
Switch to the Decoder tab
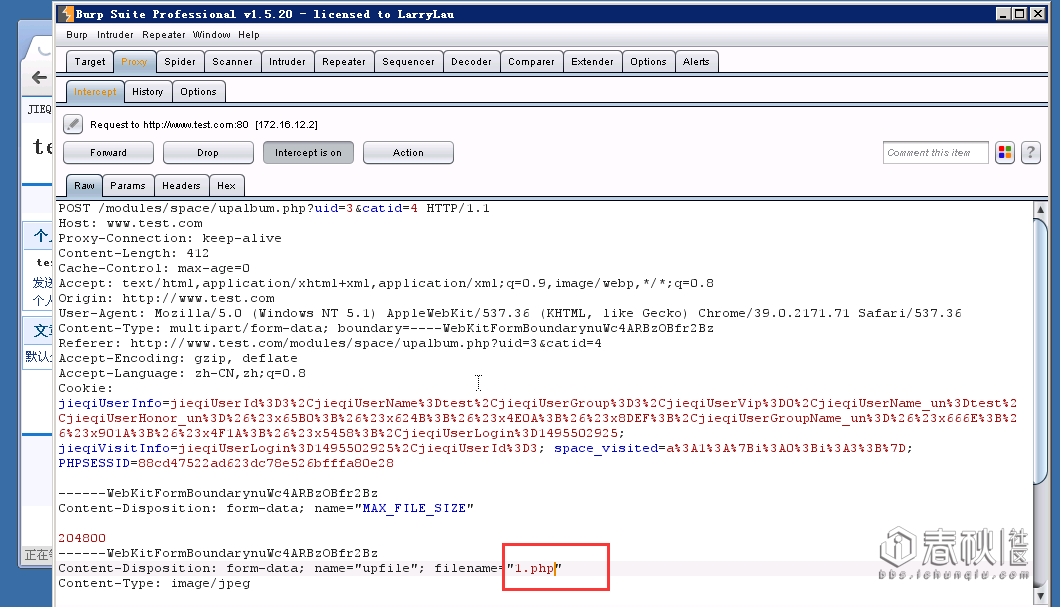471,62
